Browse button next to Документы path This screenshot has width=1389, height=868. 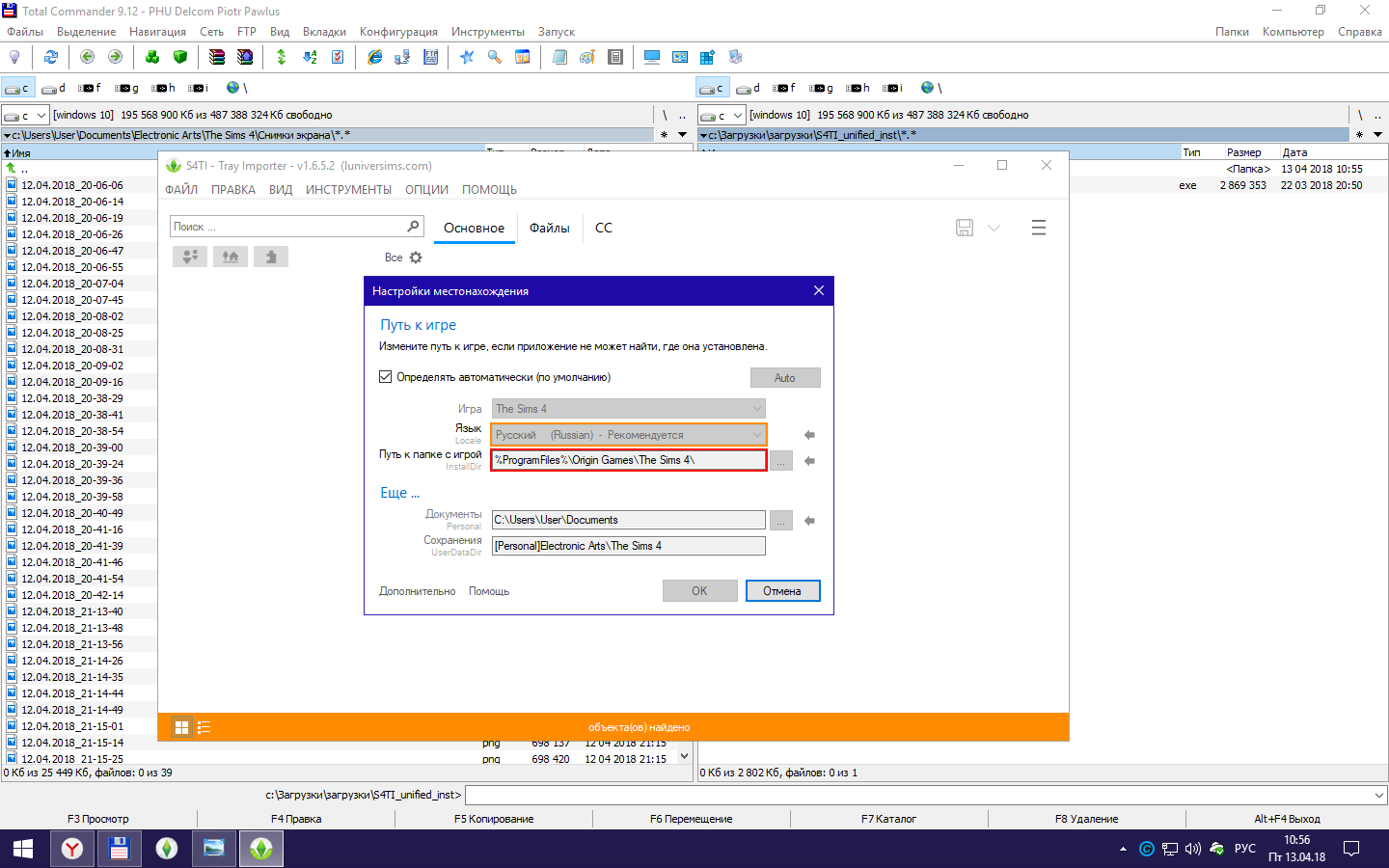pyautogui.click(x=781, y=521)
